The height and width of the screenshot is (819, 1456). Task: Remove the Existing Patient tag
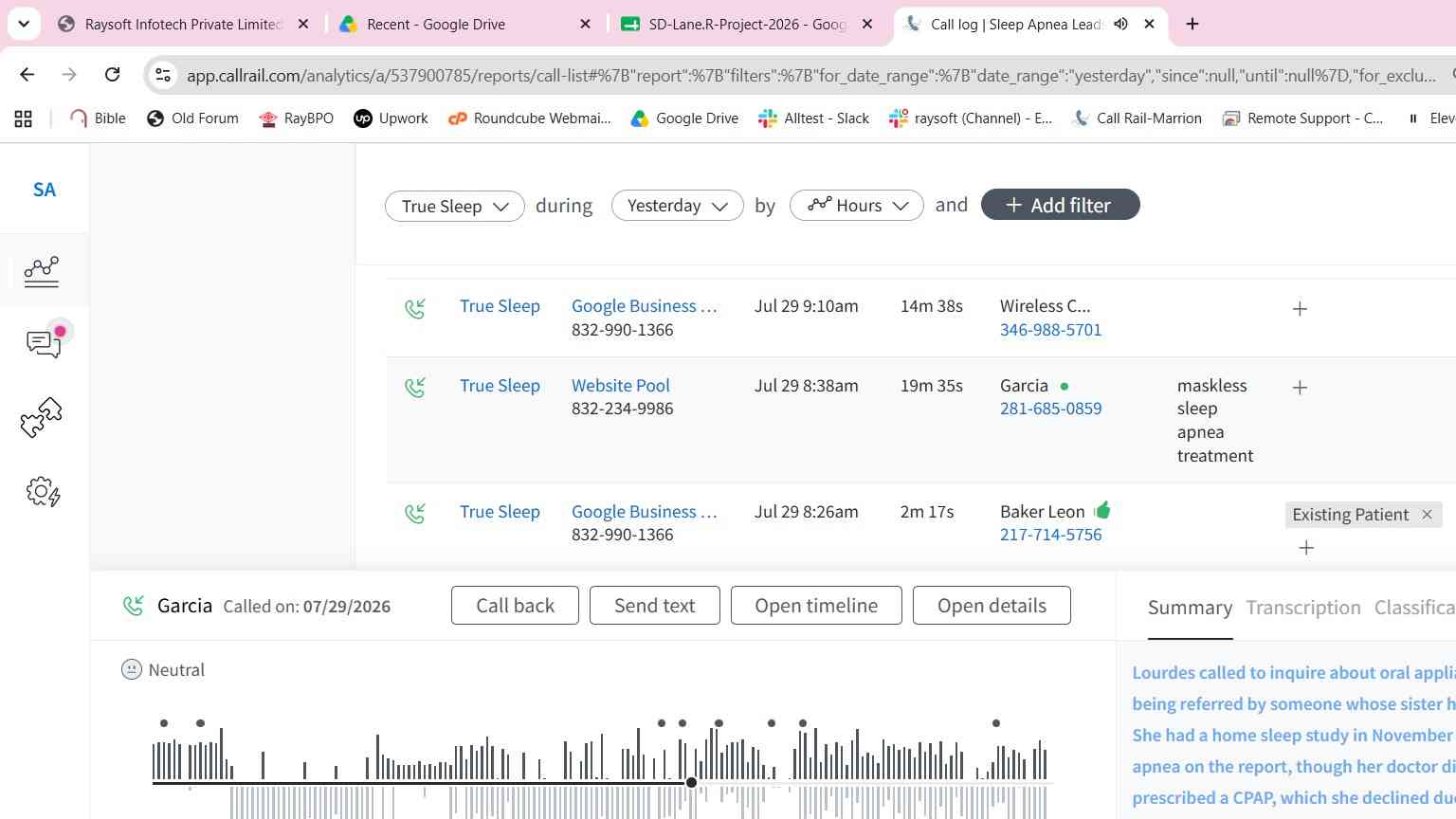pos(1427,514)
